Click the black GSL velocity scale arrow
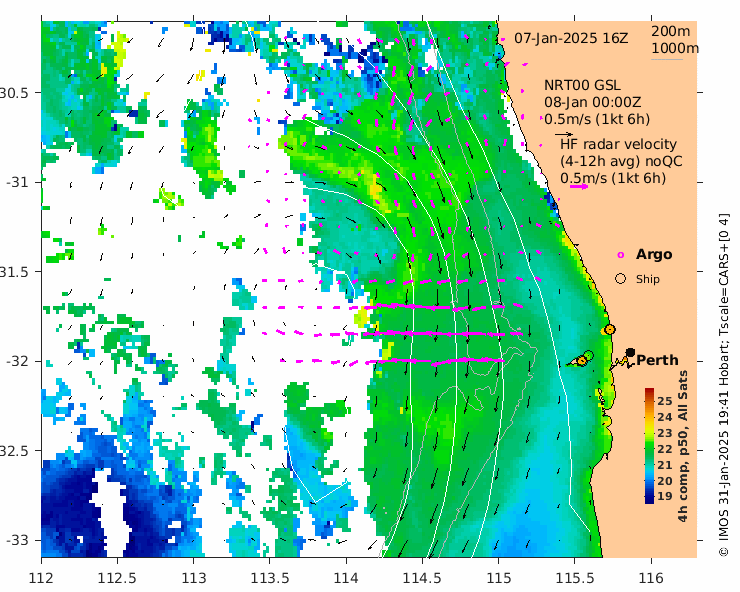740x592 pixels. (564, 135)
